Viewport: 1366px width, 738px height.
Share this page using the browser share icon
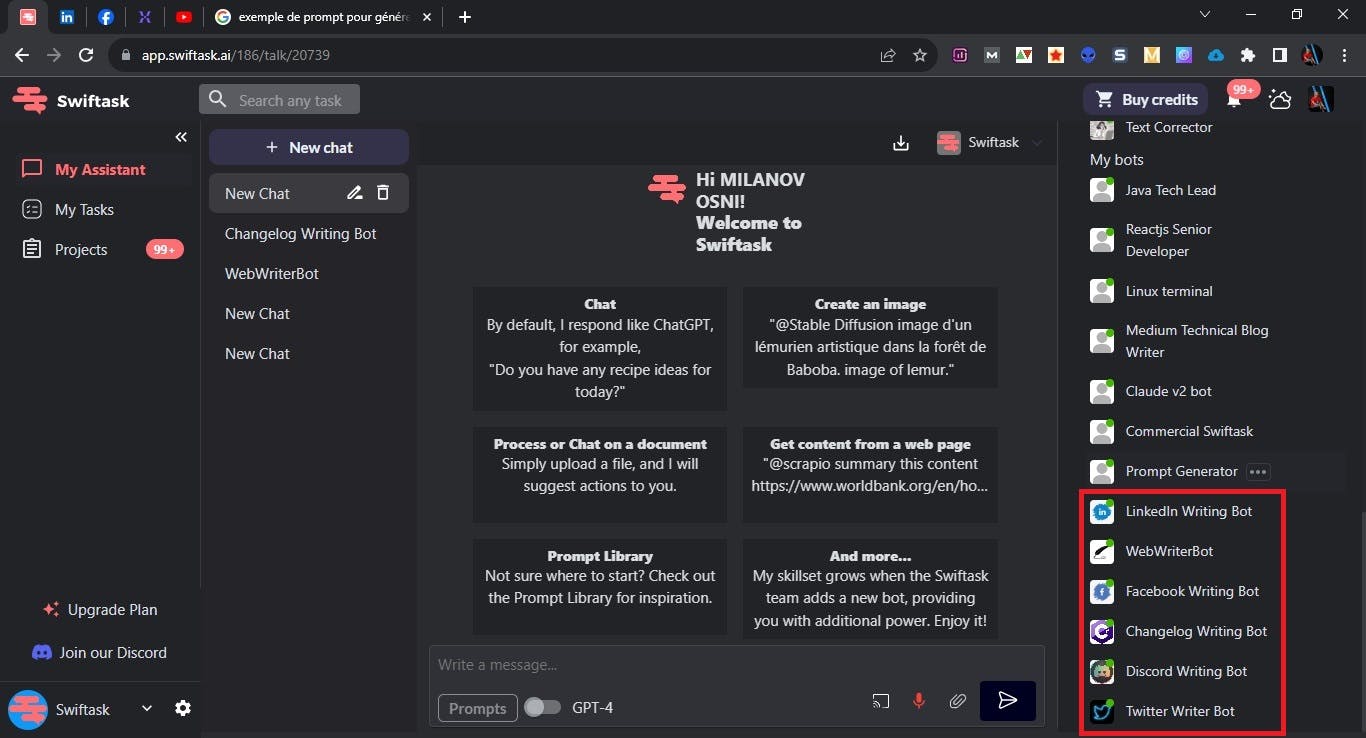888,55
